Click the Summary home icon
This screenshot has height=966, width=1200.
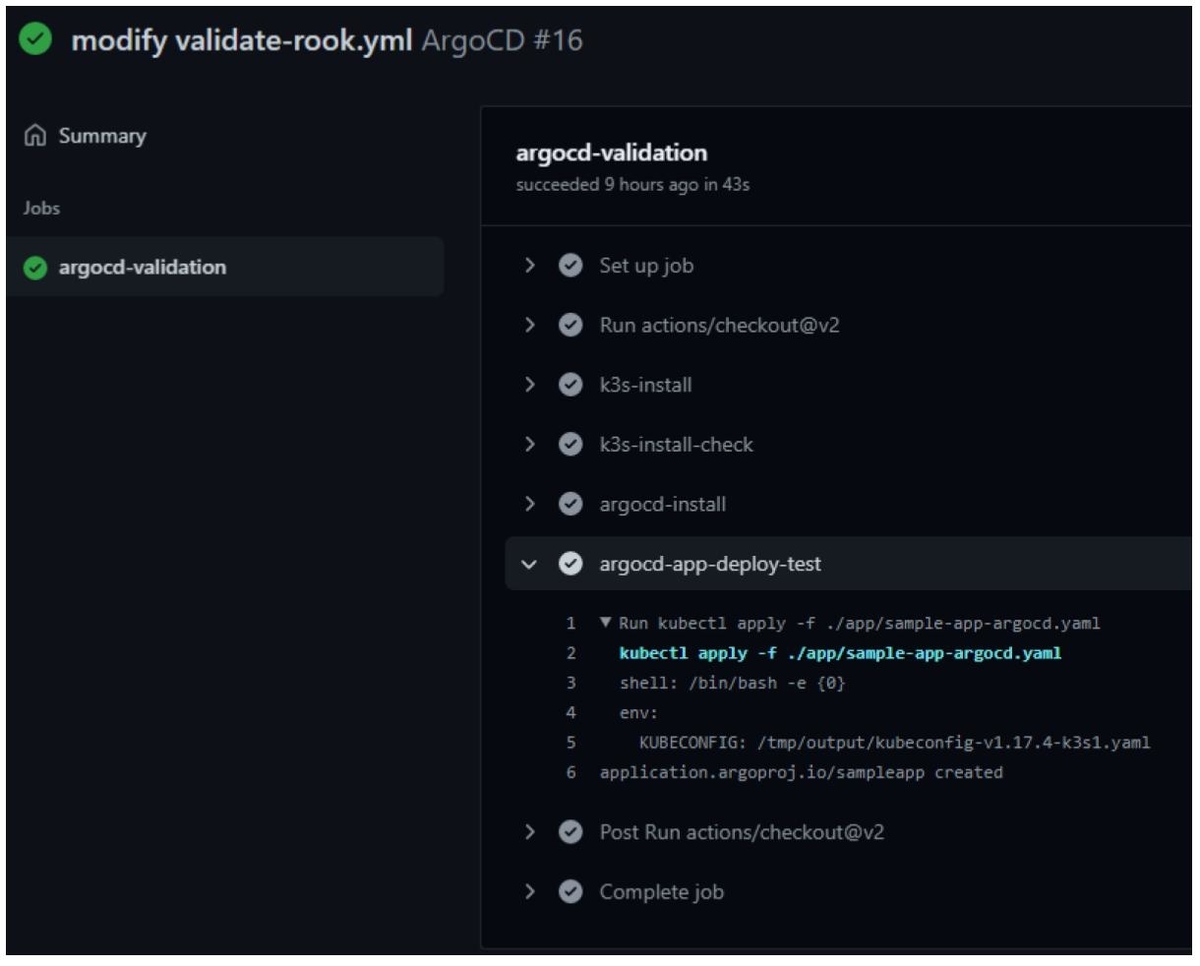point(36,136)
